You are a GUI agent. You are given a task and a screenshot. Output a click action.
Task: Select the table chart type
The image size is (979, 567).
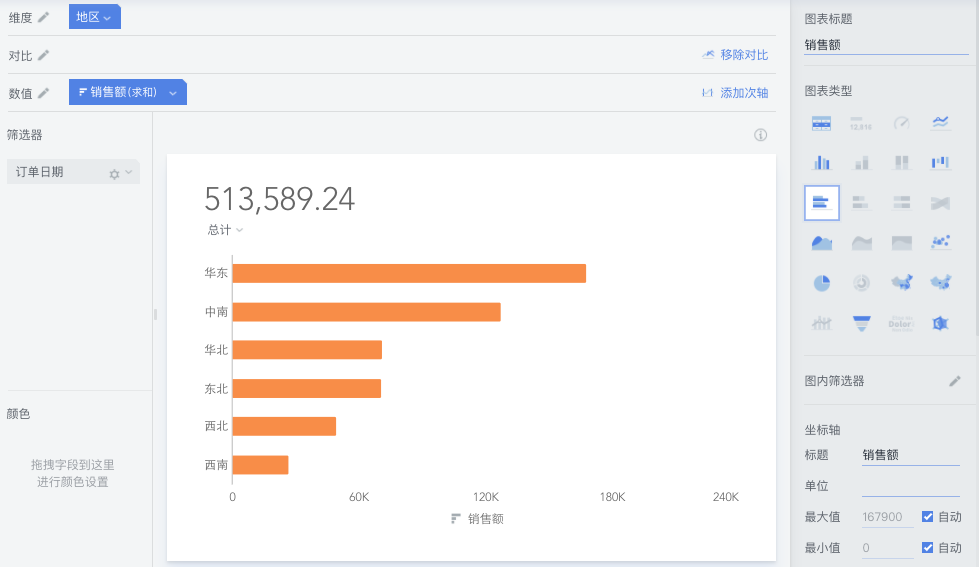point(821,123)
